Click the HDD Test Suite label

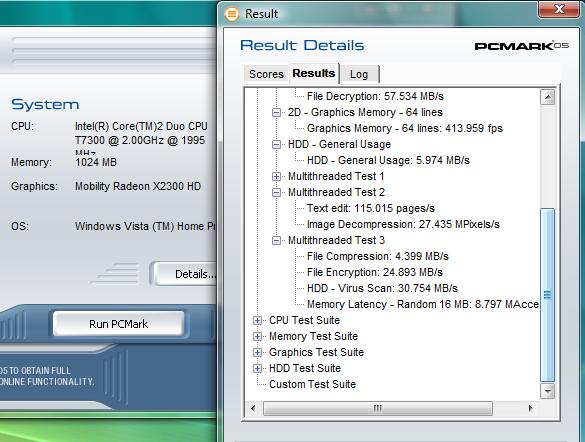[x=305, y=369]
